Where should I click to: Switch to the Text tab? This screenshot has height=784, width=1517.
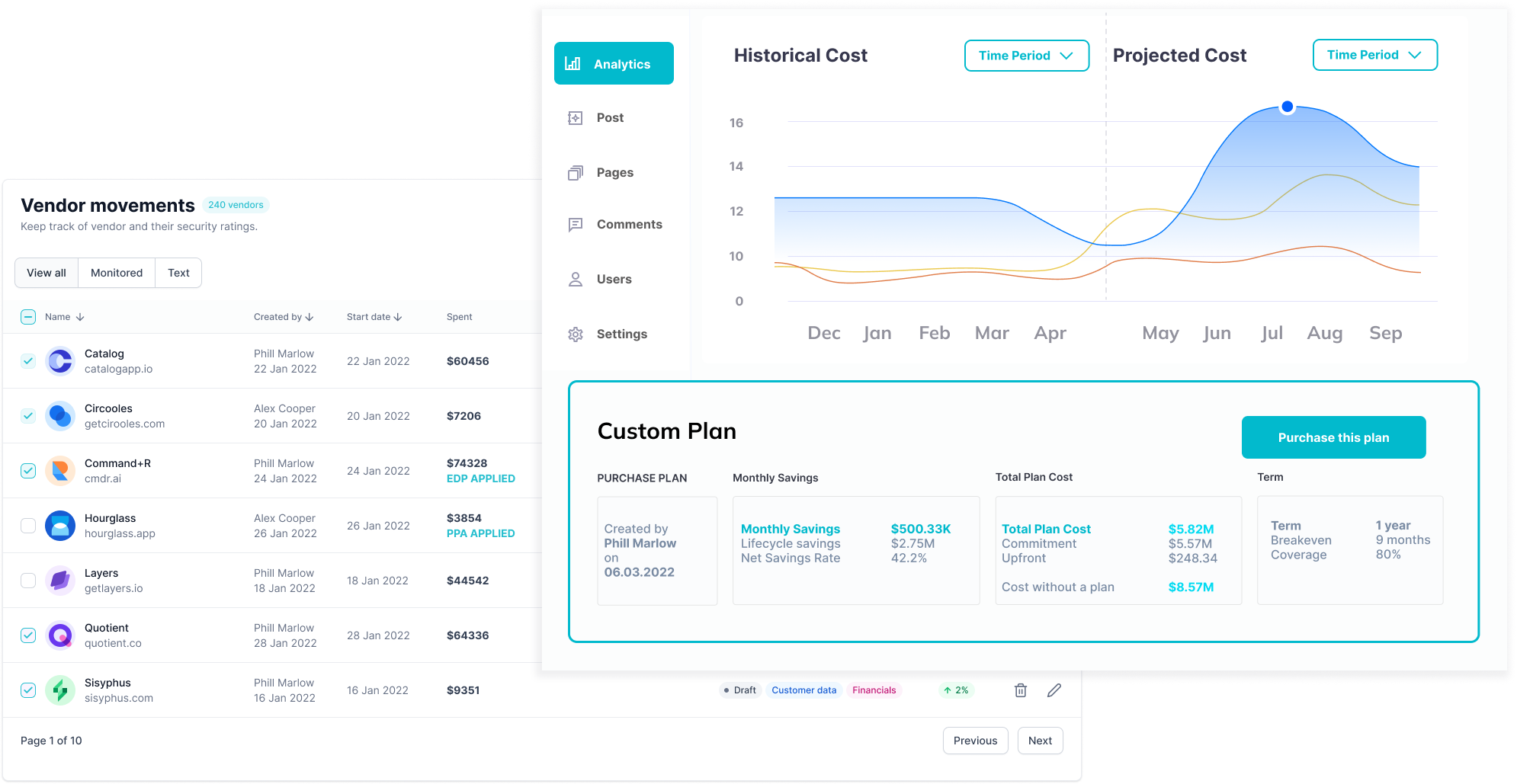[x=178, y=273]
